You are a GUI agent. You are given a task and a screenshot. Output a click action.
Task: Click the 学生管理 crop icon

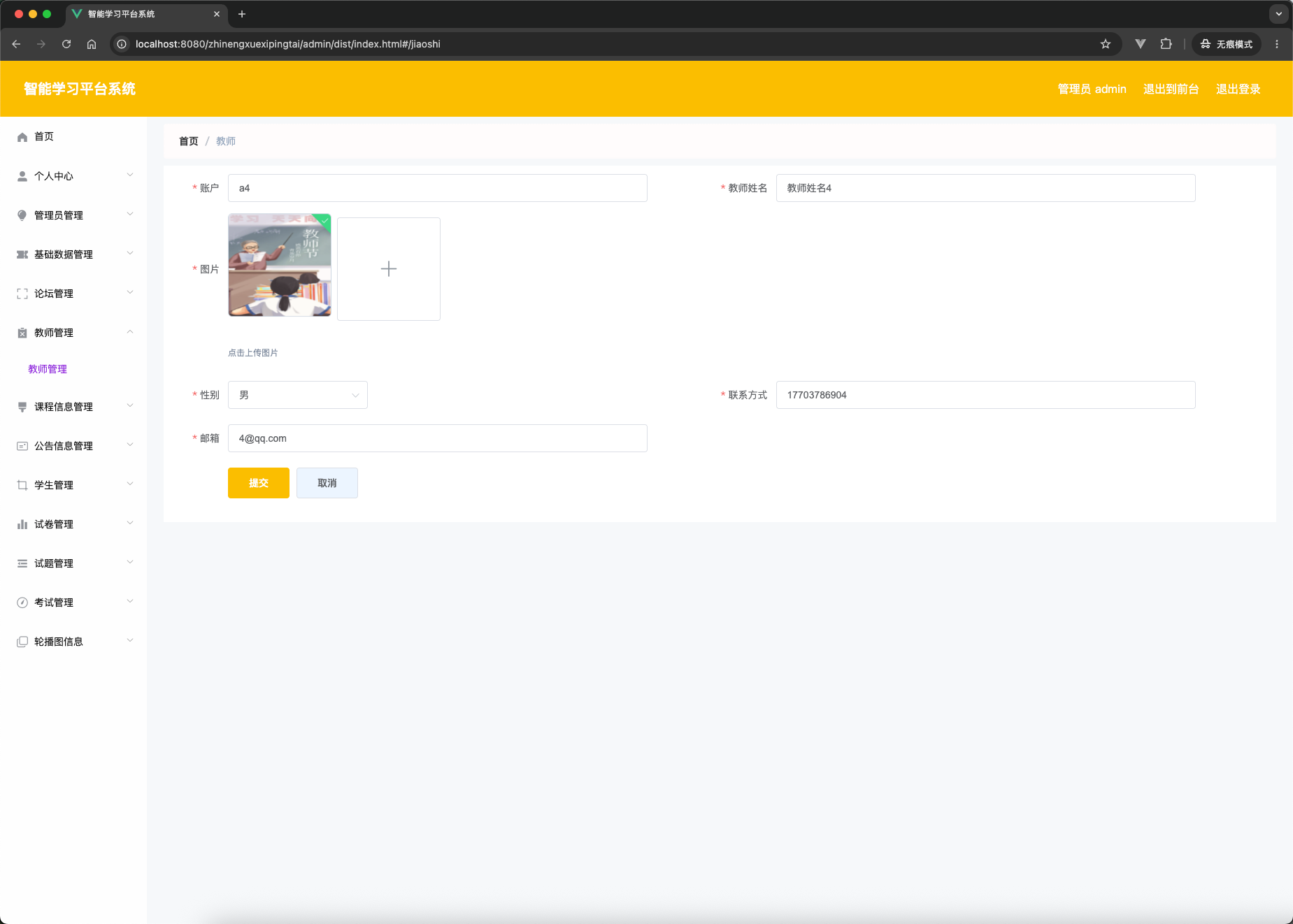(x=22, y=485)
